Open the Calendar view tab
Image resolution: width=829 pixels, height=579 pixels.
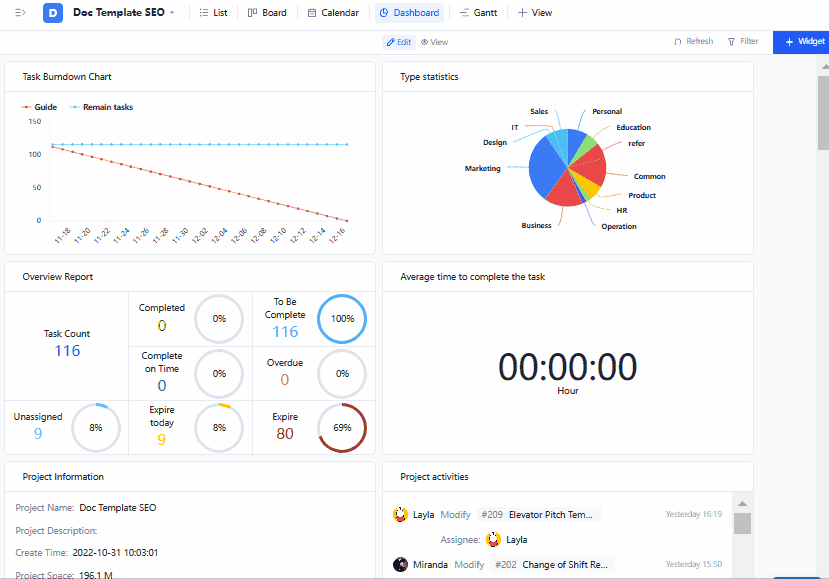click(333, 13)
